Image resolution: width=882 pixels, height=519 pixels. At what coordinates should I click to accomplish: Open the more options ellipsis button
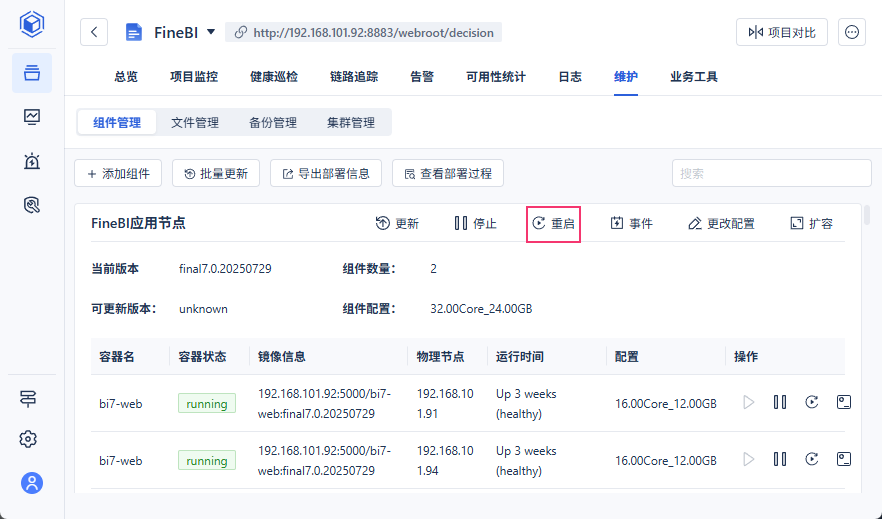(x=852, y=32)
